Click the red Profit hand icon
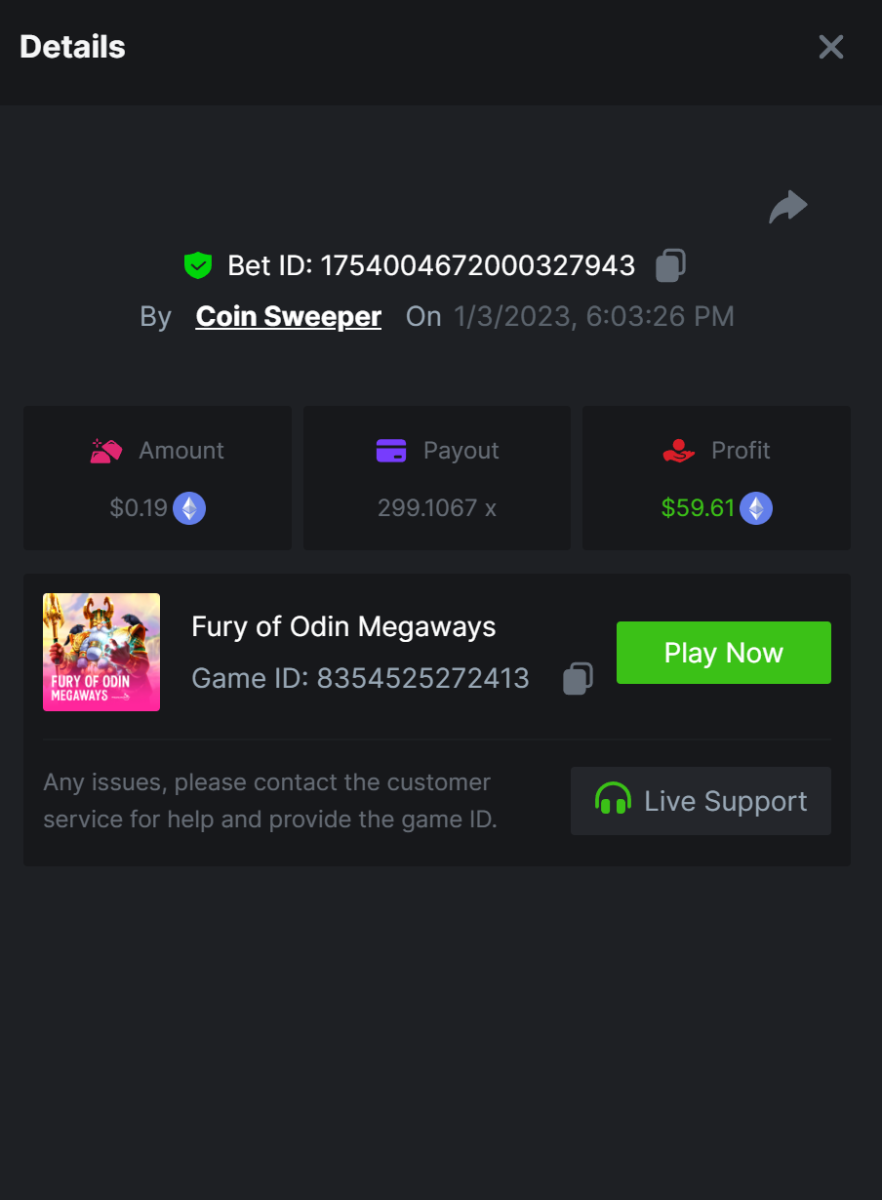Viewport: 882px width, 1200px height. [679, 451]
